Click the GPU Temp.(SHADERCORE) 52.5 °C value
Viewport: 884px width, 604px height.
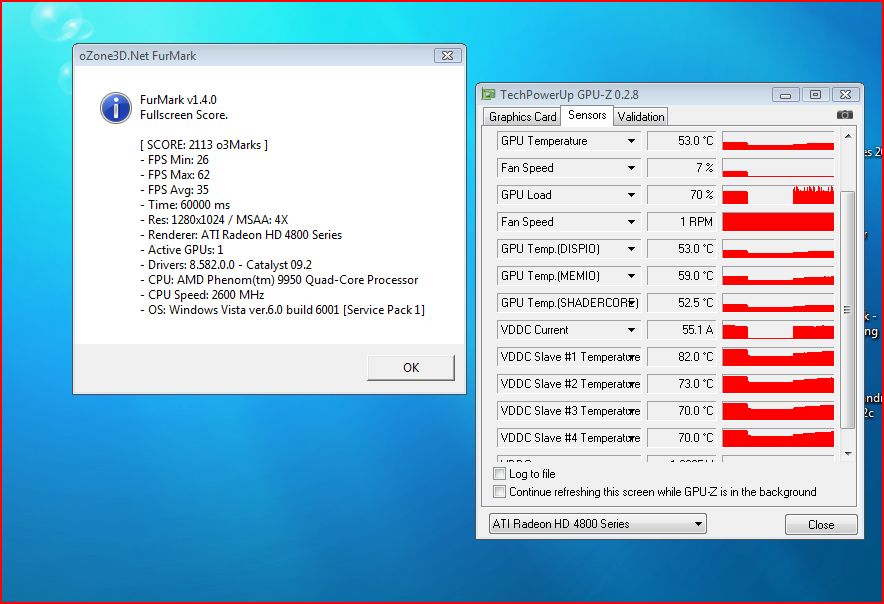682,303
